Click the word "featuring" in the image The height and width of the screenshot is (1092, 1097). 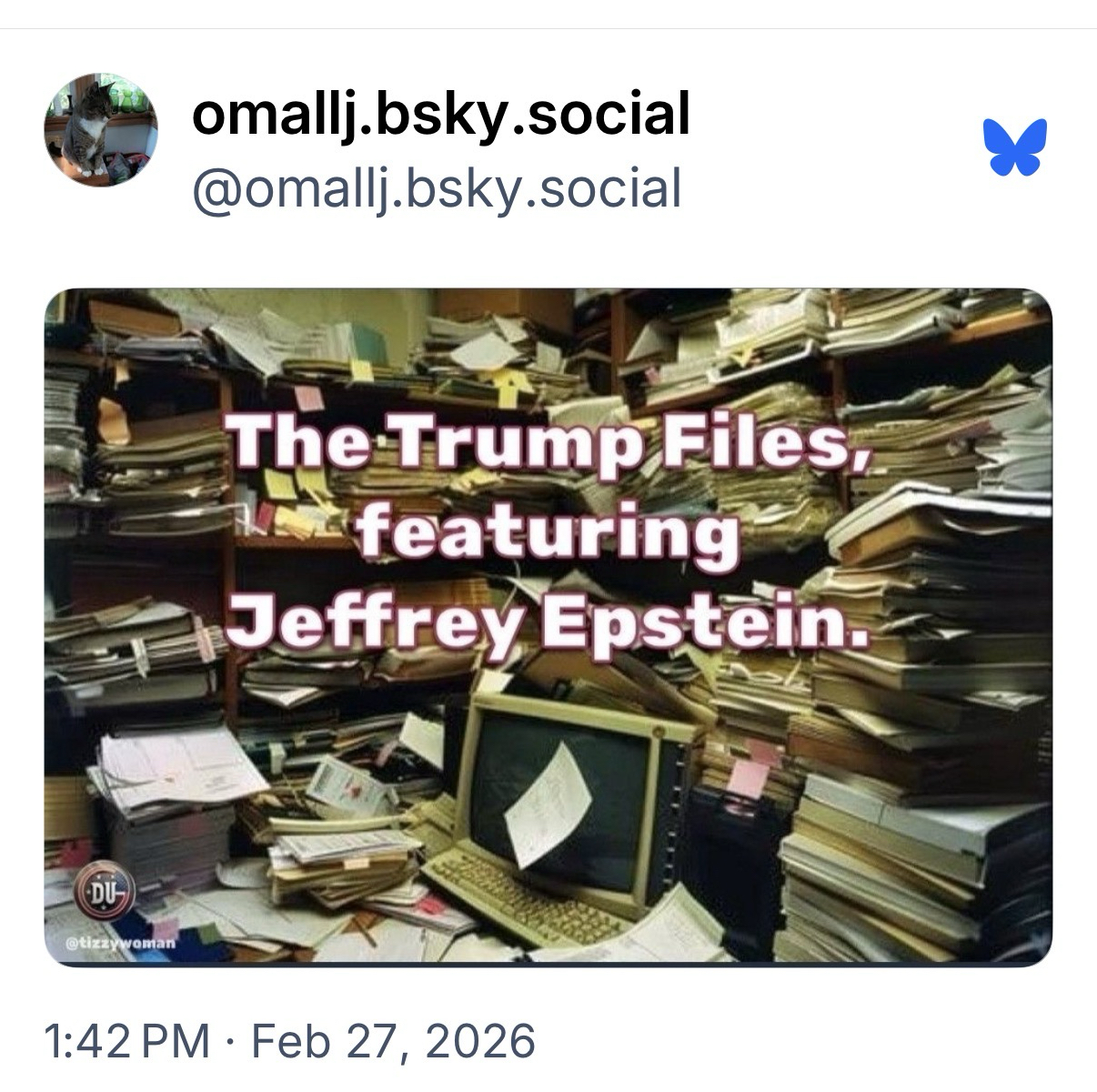tap(548, 534)
